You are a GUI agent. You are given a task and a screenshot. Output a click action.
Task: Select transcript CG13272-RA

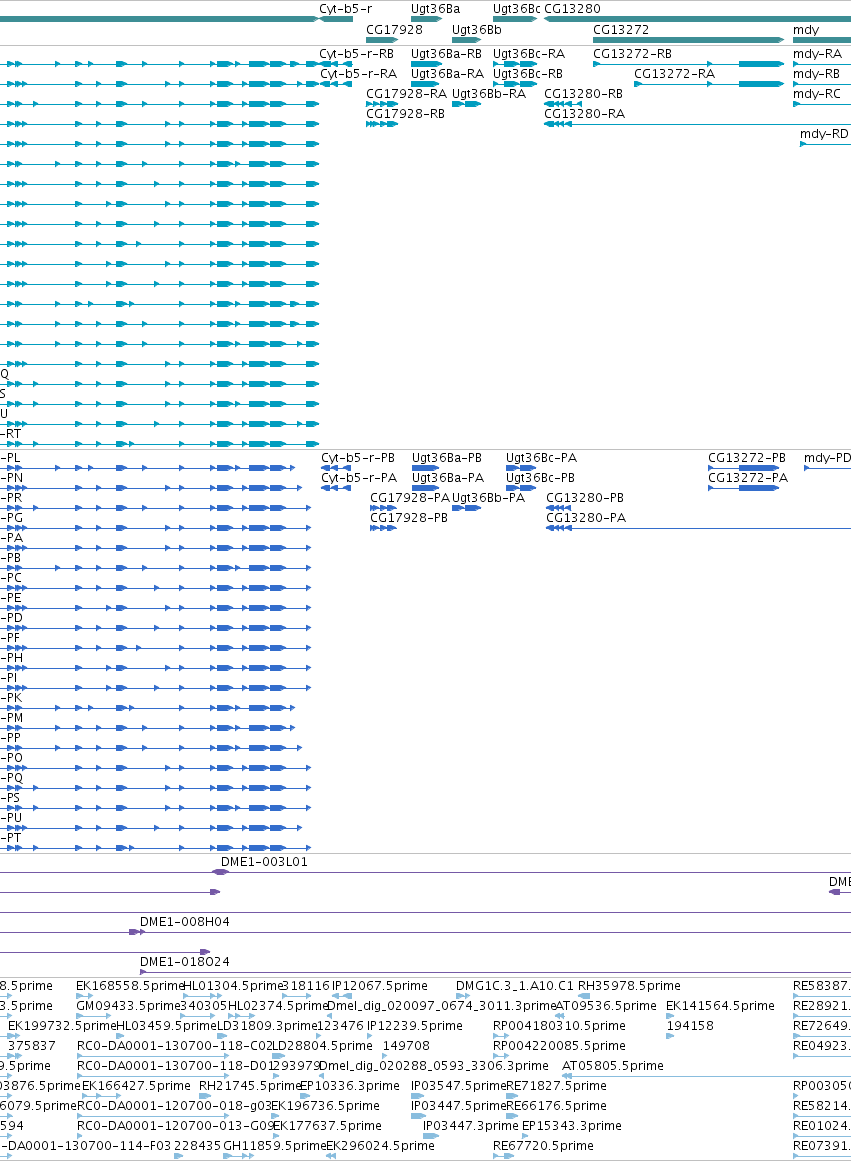(675, 74)
